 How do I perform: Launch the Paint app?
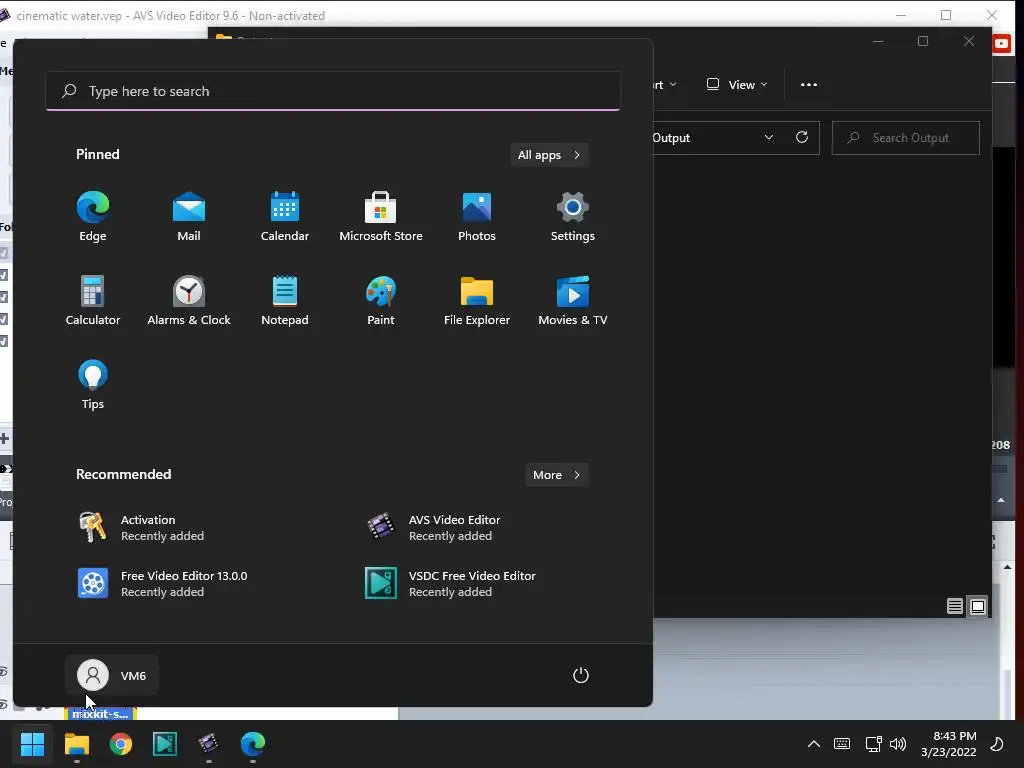381,300
